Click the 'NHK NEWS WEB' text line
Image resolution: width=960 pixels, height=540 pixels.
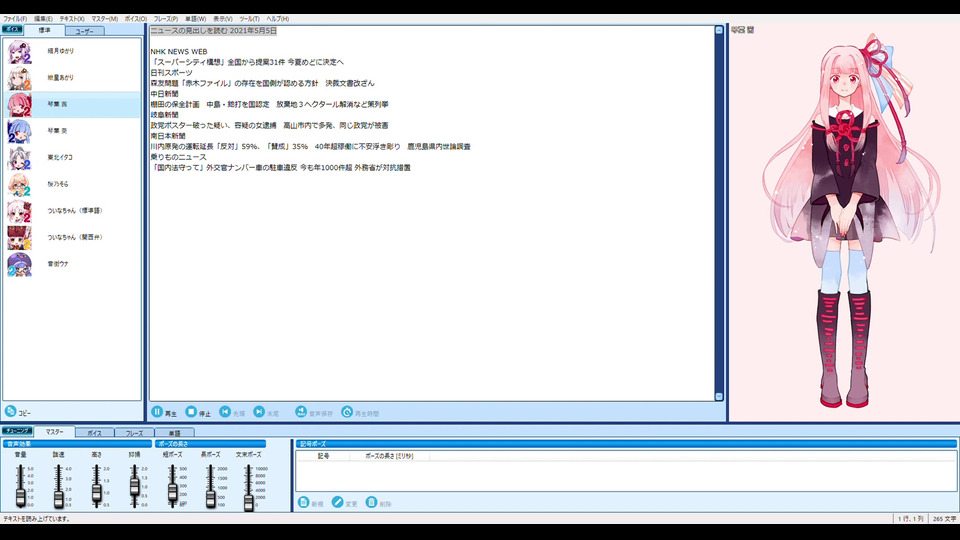point(179,51)
